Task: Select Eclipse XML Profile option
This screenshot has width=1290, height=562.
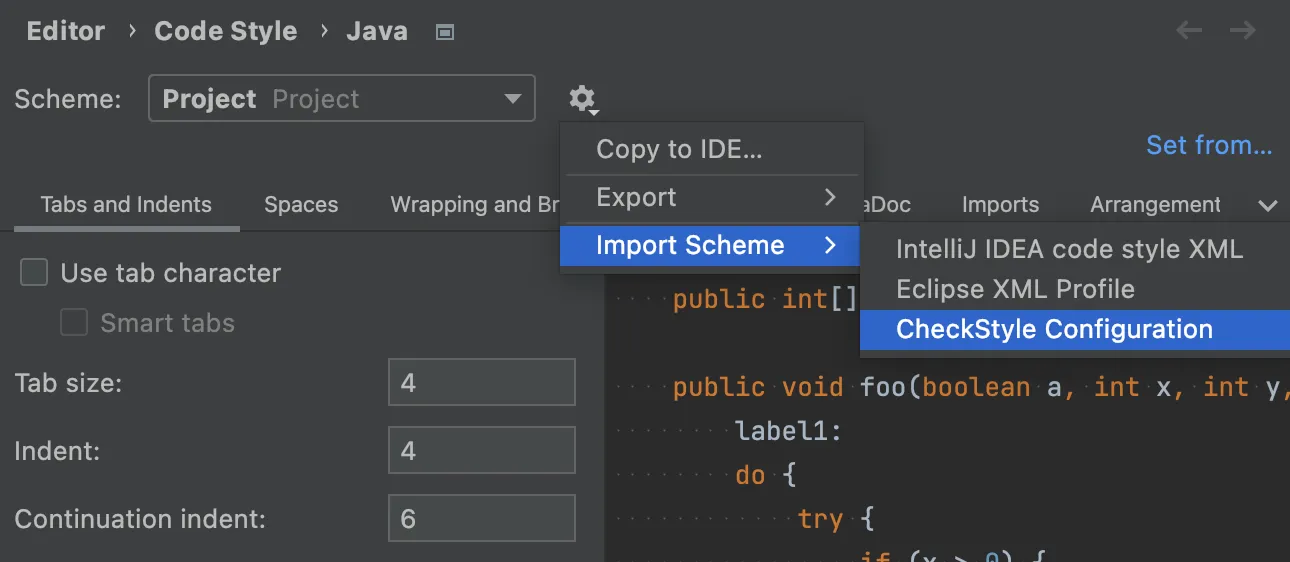Action: 1015,289
